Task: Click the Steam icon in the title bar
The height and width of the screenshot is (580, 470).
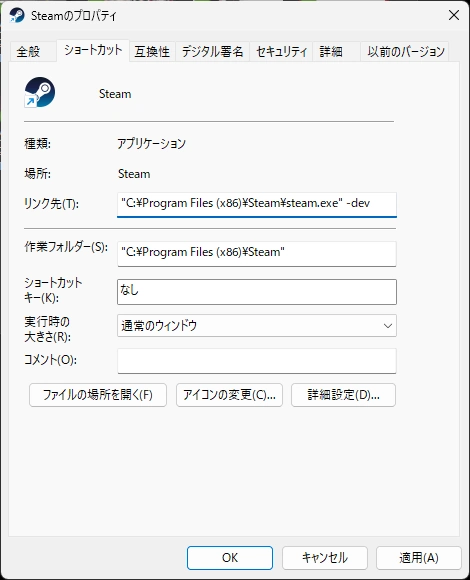Action: tap(17, 16)
